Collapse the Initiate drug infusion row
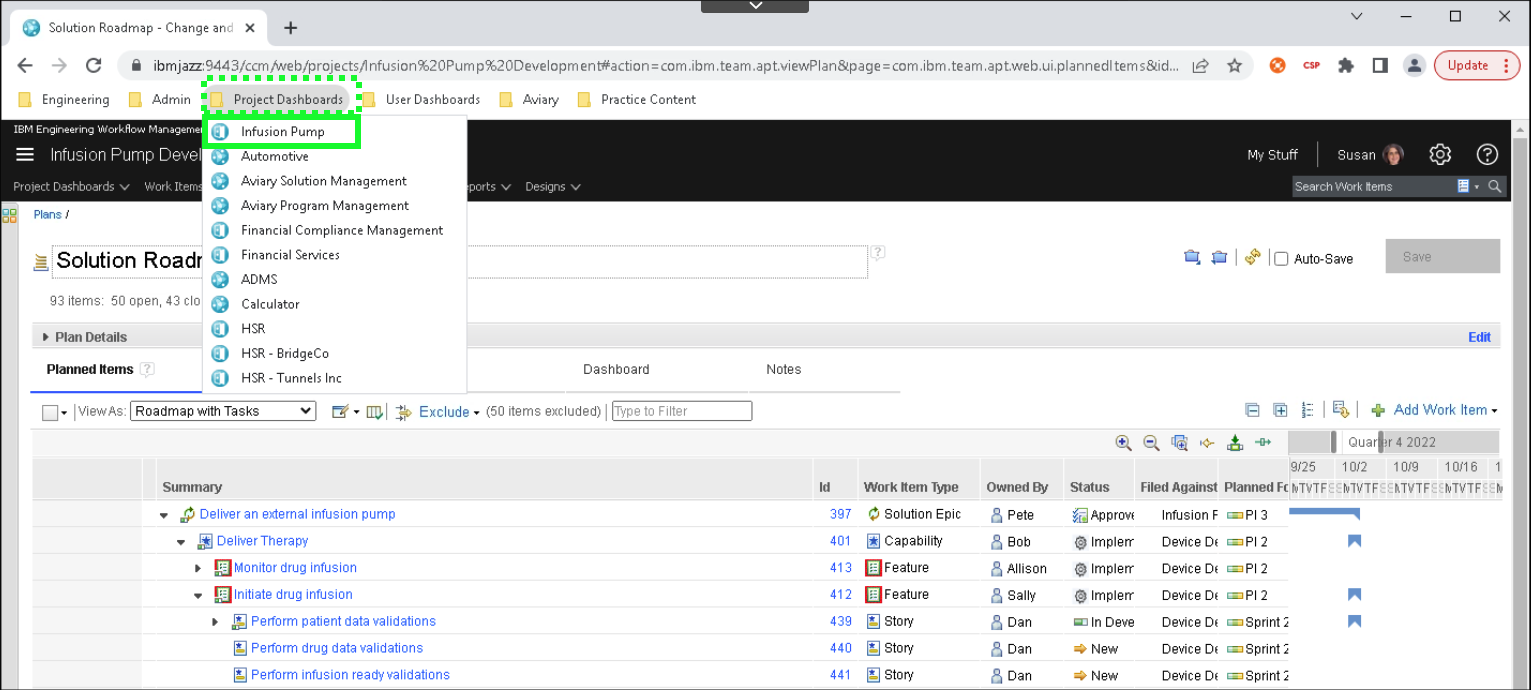 (x=198, y=595)
